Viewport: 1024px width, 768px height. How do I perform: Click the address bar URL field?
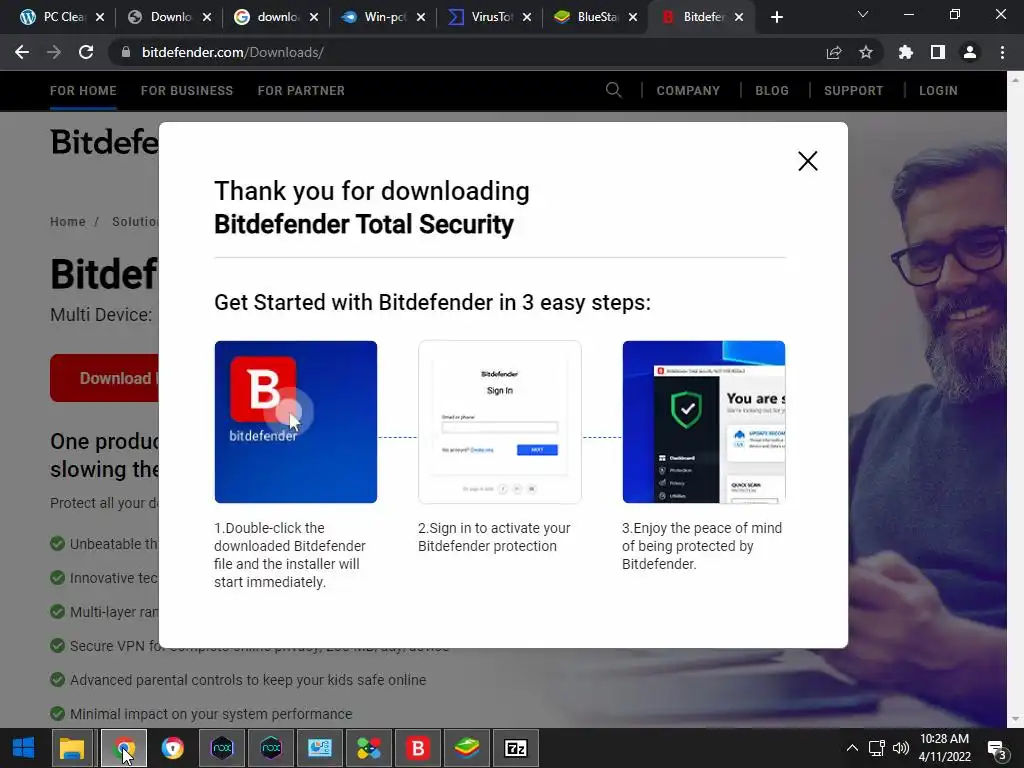(470, 52)
